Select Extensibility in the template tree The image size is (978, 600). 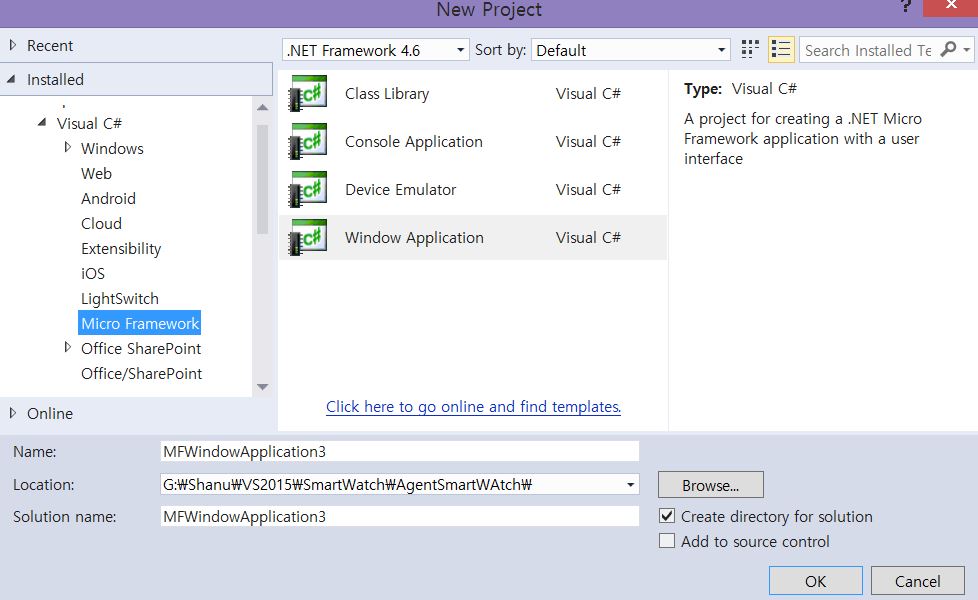point(121,248)
